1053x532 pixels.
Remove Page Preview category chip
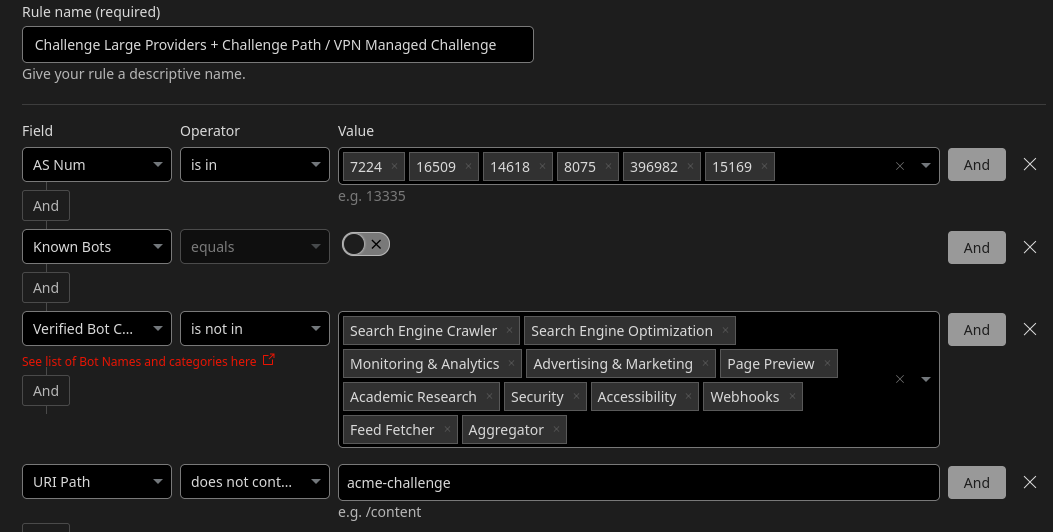pos(827,363)
